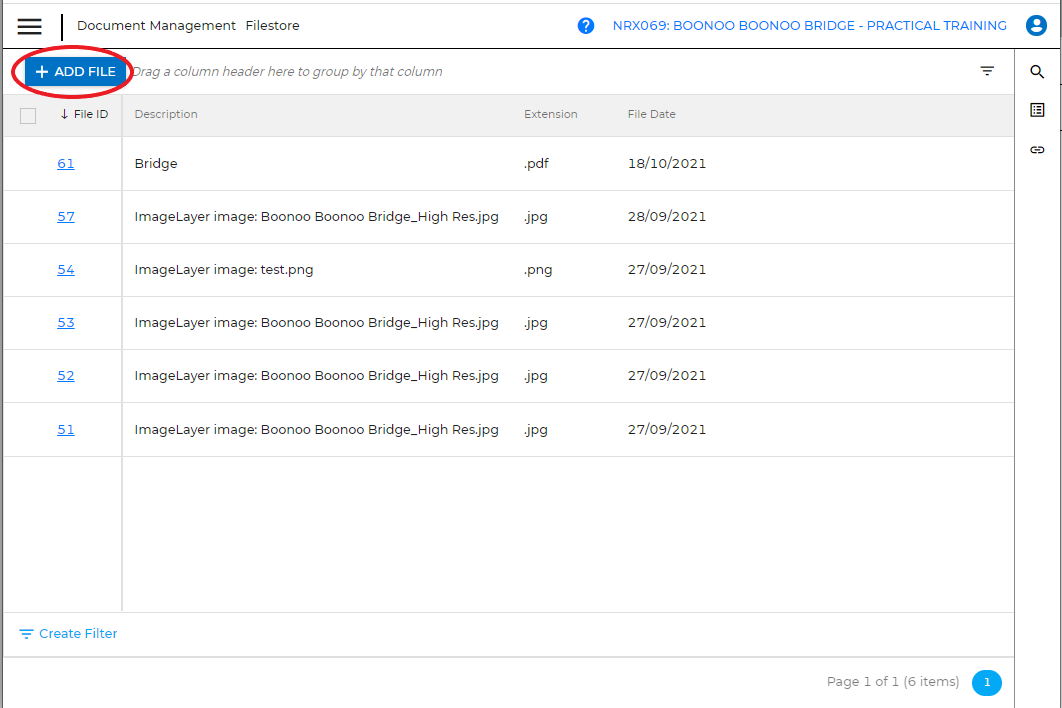Click the Filestore breadcrumb label
Image resolution: width=1062 pixels, height=708 pixels.
point(272,25)
